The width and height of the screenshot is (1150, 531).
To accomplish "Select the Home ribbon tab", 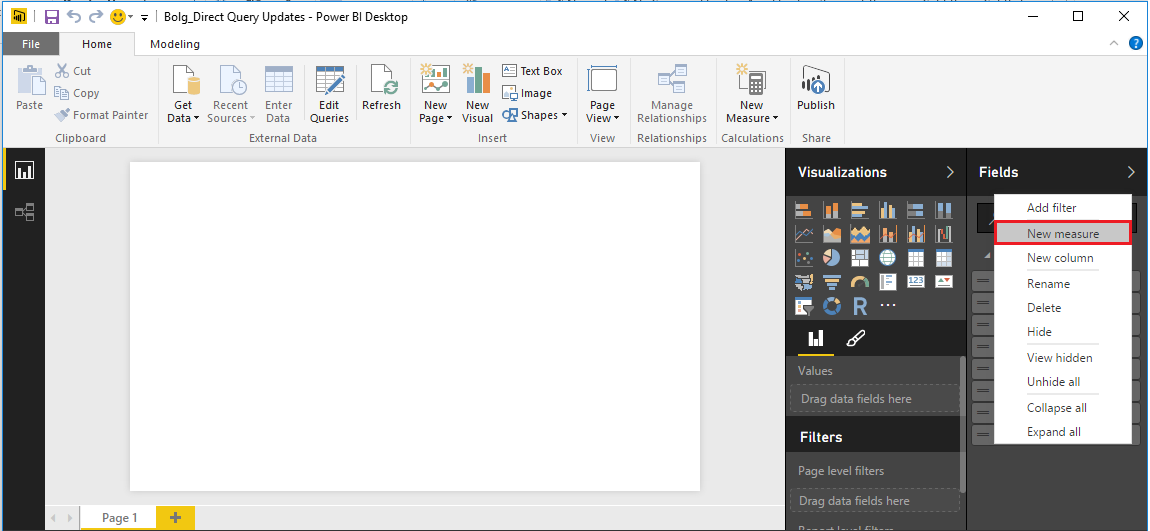I will pos(97,44).
